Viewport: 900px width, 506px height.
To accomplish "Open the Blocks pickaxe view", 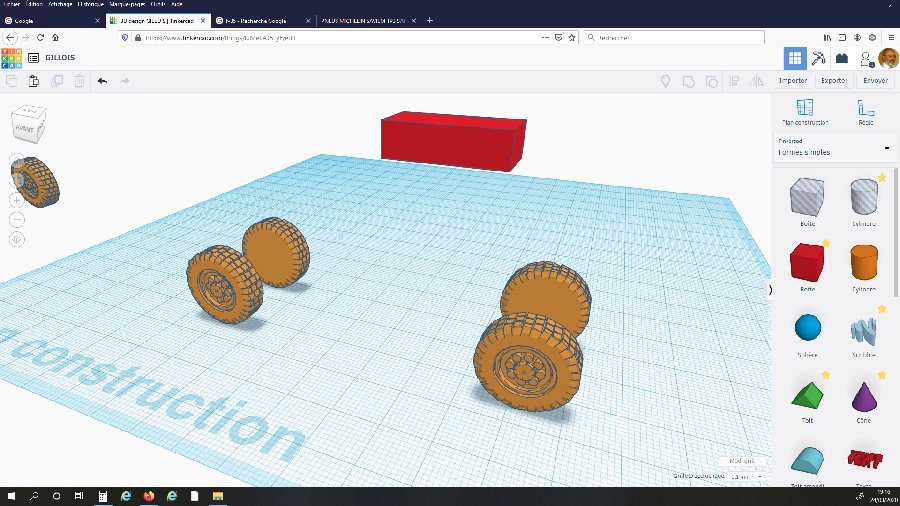I will [818, 58].
